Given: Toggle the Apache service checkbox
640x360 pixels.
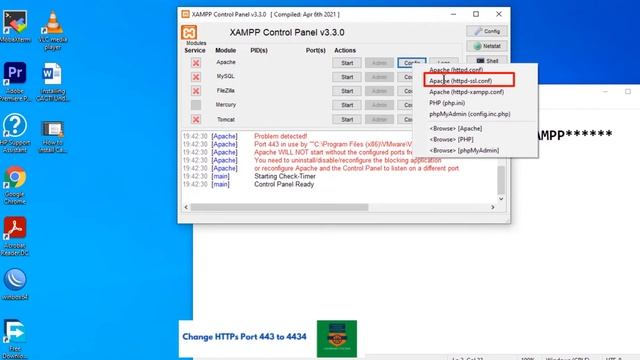Looking at the screenshot, I should point(196,63).
